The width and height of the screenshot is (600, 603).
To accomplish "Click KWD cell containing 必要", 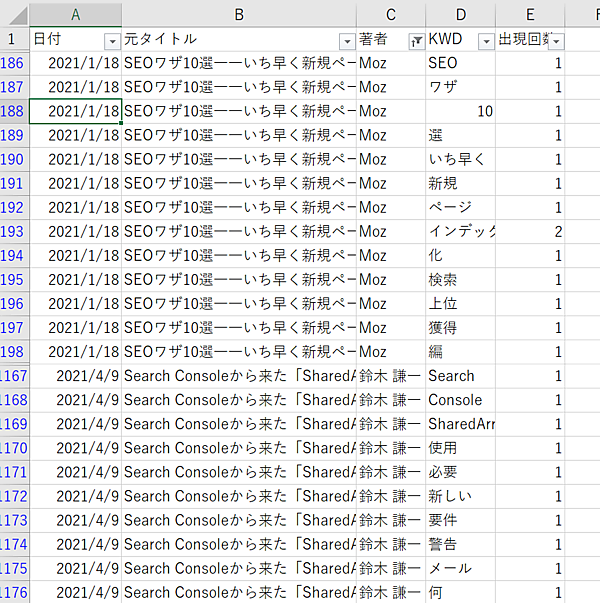I will (x=461, y=472).
